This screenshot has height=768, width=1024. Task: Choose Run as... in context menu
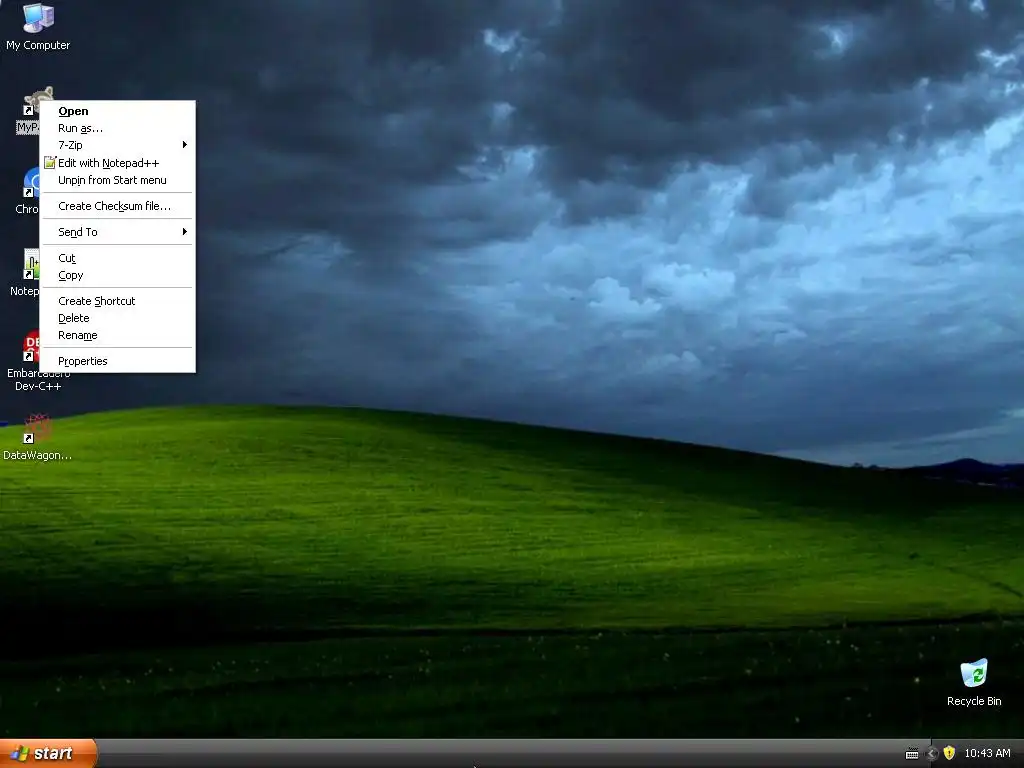pyautogui.click(x=118, y=128)
